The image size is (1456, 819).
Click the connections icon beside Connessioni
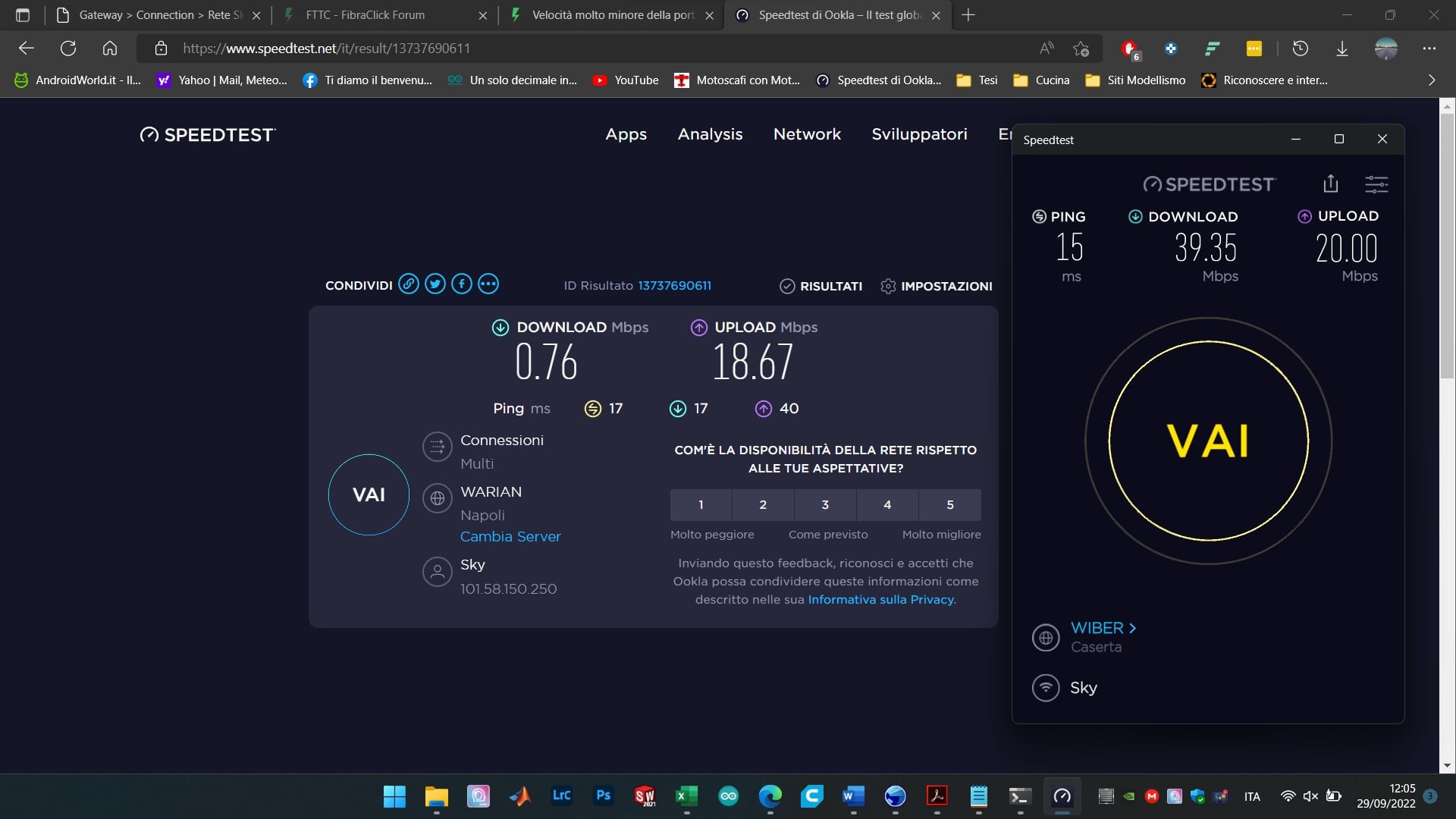pyautogui.click(x=438, y=447)
